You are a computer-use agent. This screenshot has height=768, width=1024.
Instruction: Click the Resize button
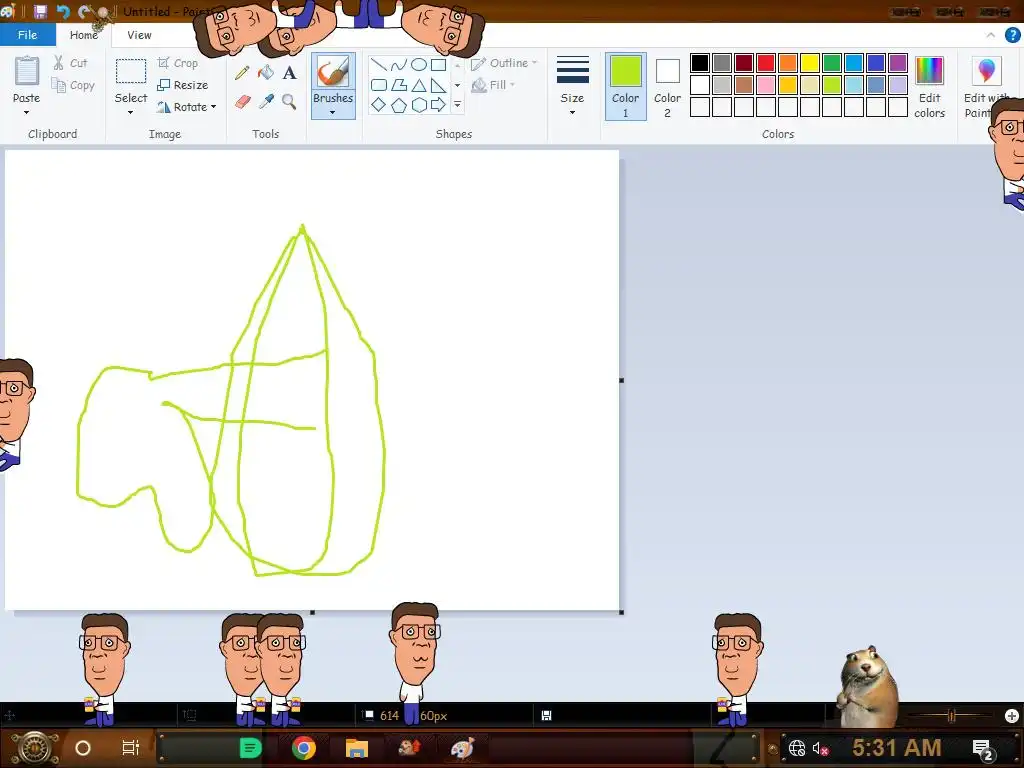pos(183,86)
